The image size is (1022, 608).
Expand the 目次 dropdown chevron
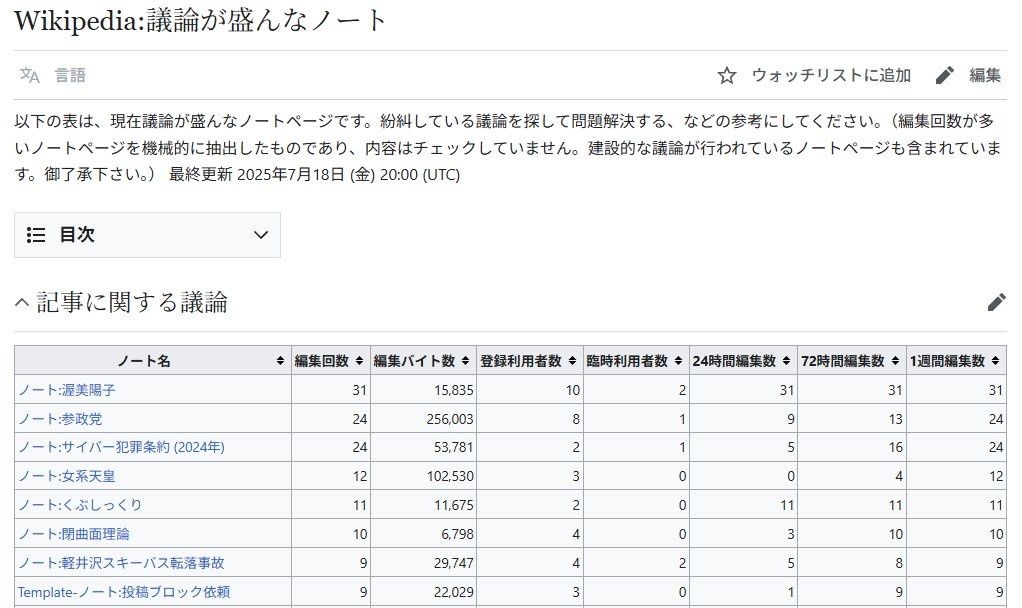pyautogui.click(x=261, y=235)
